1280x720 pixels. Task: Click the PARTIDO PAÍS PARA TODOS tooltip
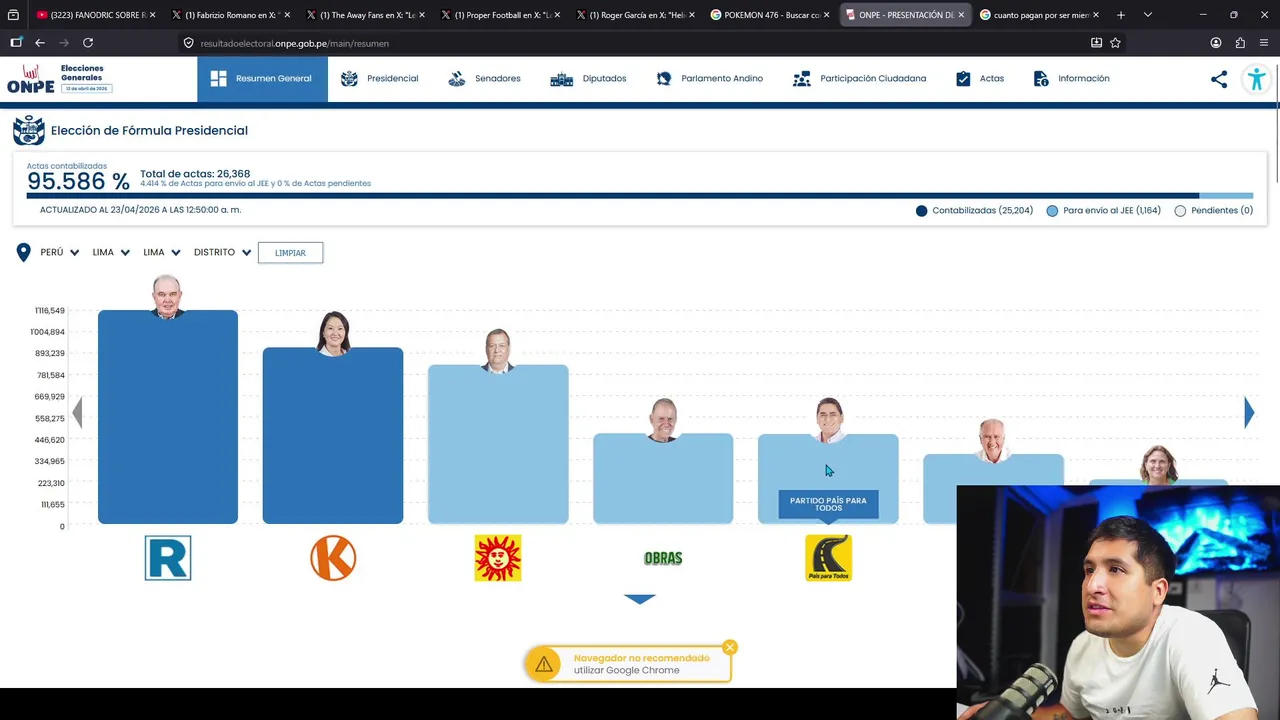pos(828,504)
